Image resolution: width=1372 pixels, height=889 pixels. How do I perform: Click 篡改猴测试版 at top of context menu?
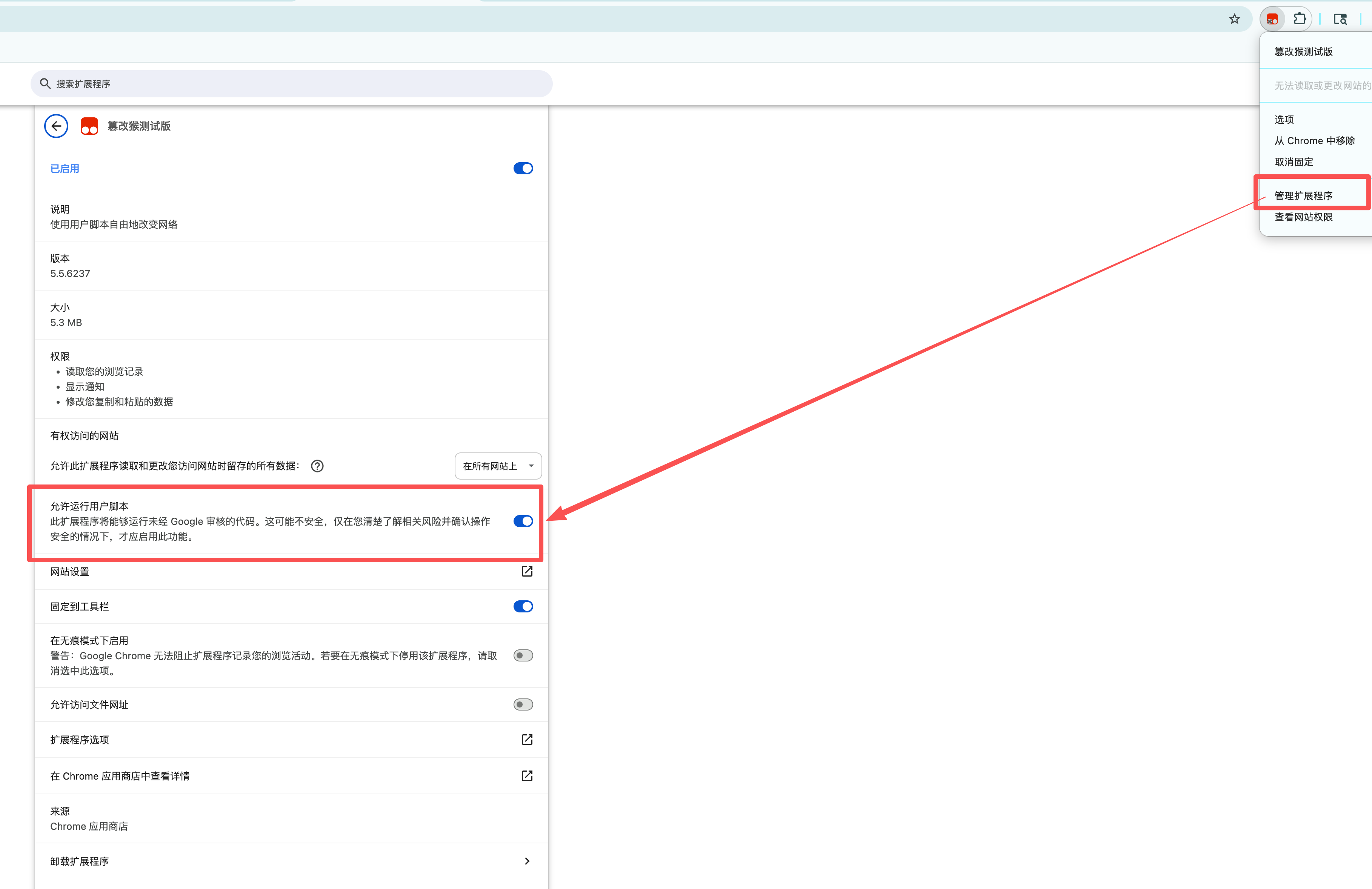1303,52
